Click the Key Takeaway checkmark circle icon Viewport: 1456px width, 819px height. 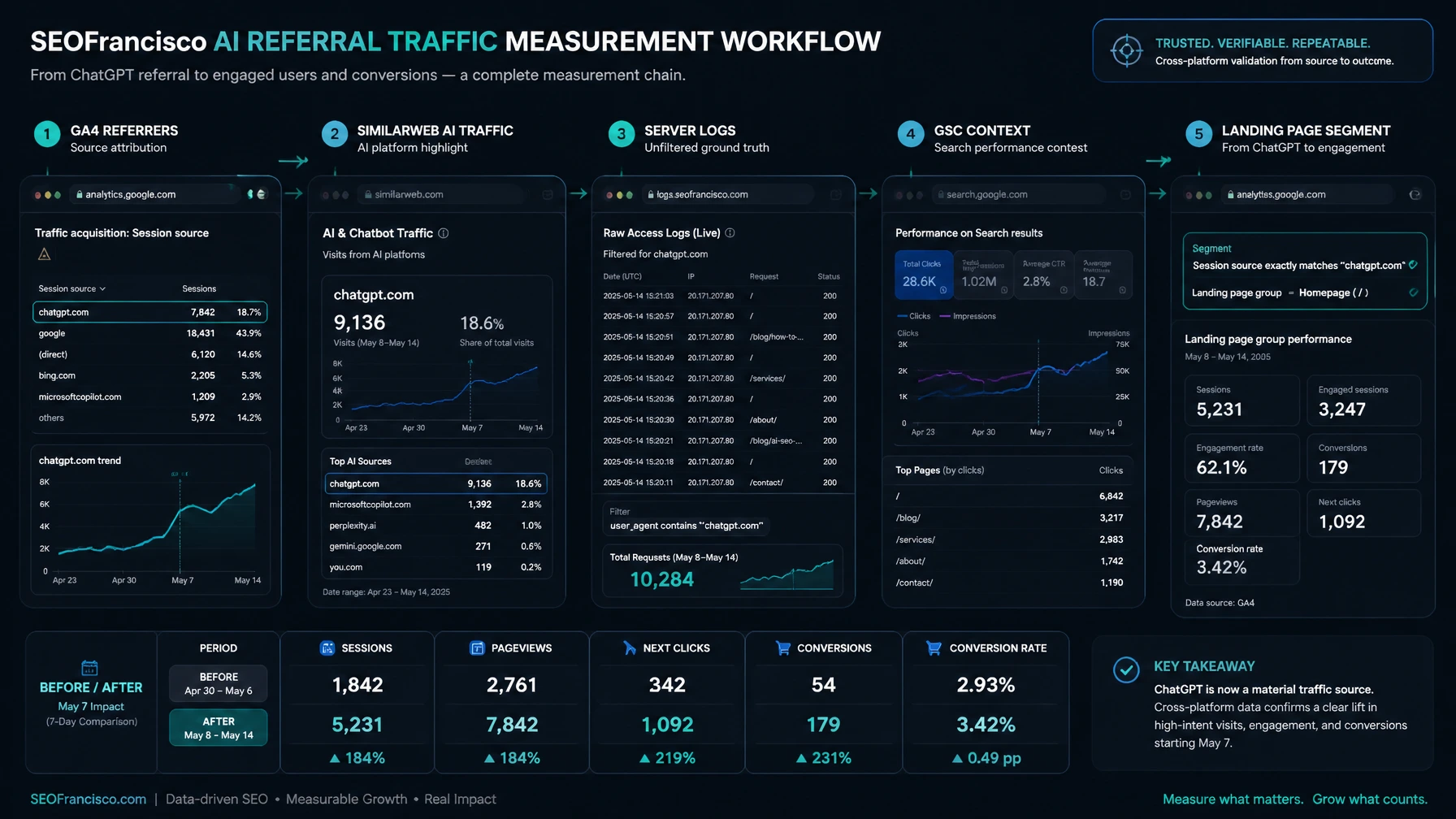coord(1126,670)
